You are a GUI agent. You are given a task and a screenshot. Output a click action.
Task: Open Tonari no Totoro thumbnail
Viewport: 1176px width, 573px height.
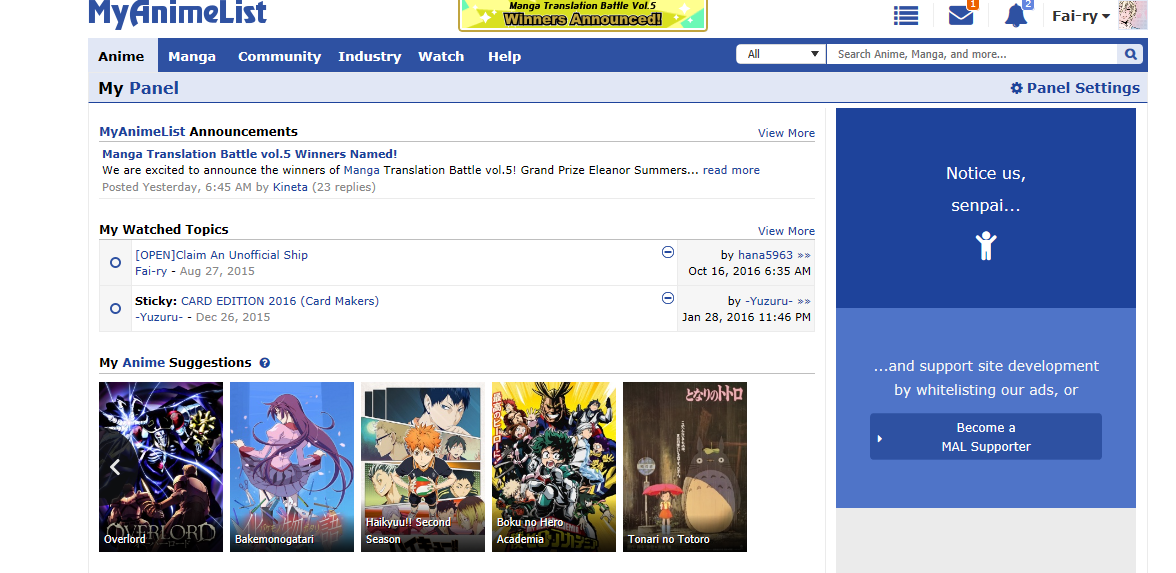(x=685, y=467)
